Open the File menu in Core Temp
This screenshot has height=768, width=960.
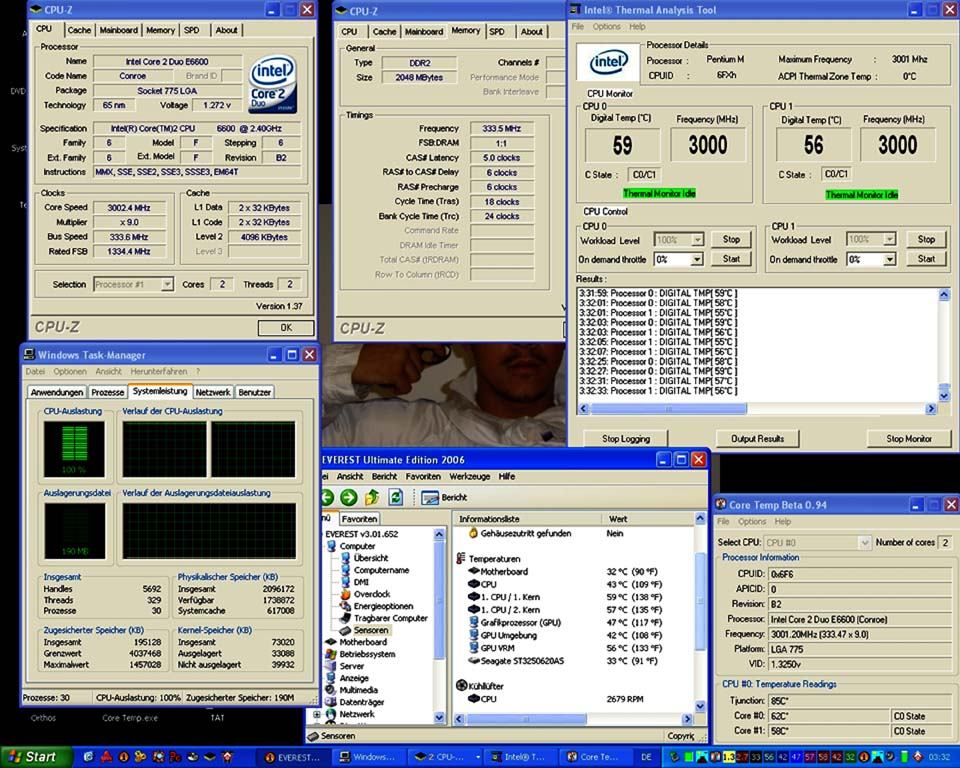pos(723,522)
